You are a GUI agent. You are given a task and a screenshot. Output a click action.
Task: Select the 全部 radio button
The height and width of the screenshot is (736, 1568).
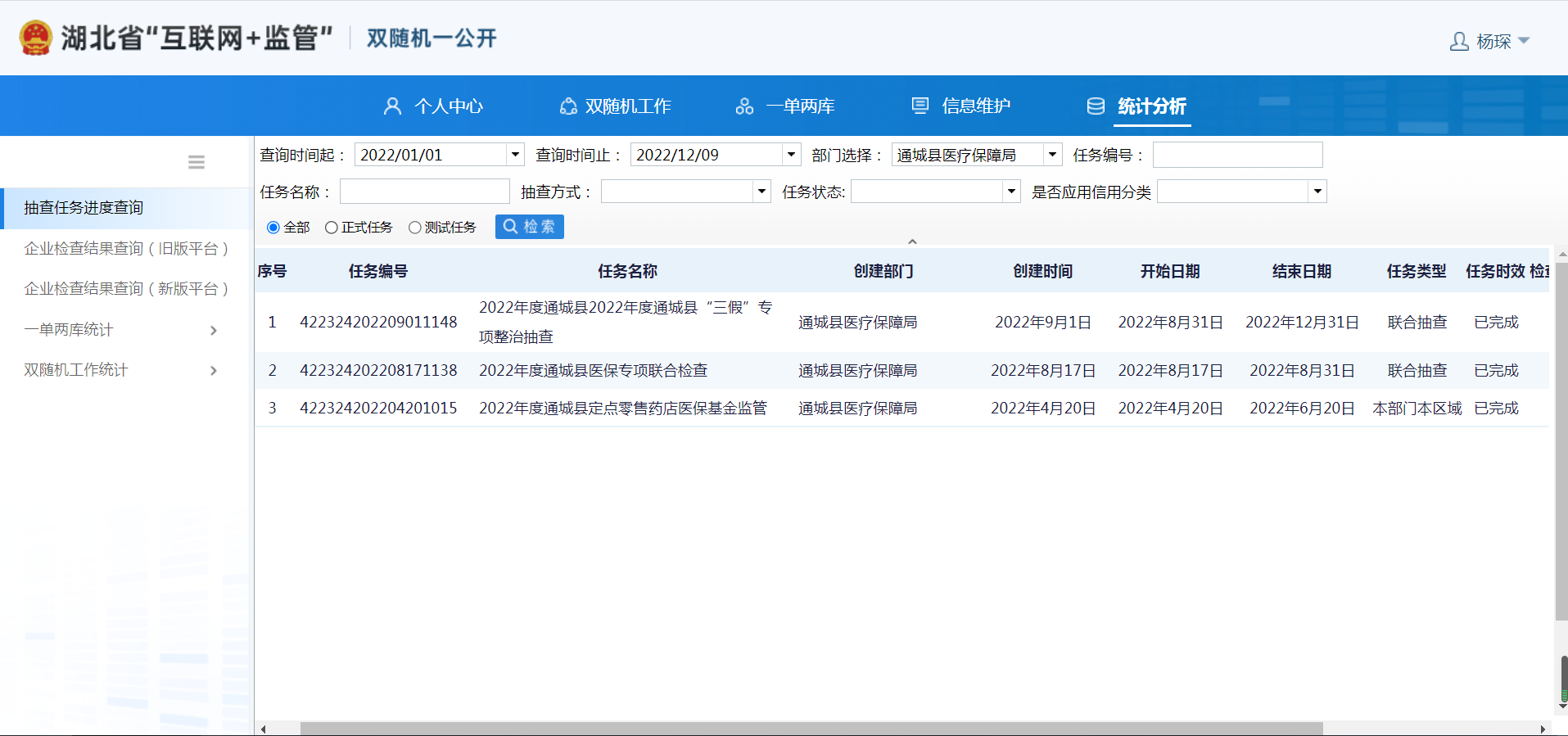[x=273, y=228]
